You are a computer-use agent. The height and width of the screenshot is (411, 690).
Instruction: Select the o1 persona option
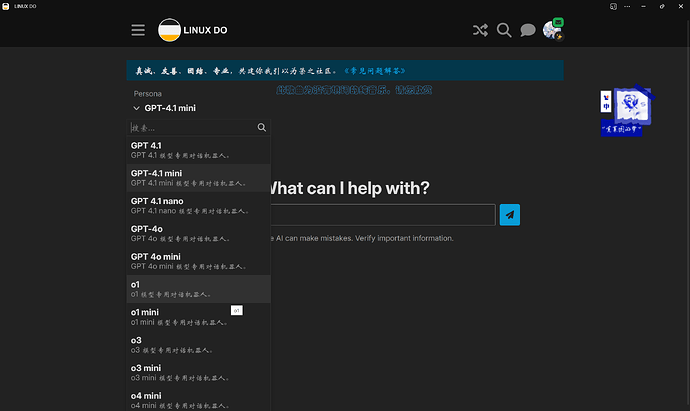198,289
